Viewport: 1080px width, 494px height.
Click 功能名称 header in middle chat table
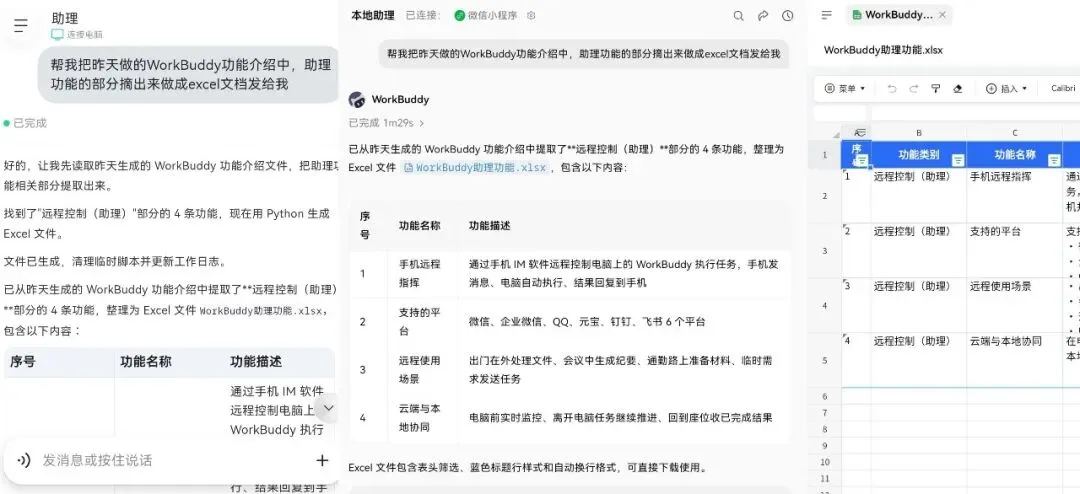tap(419, 226)
